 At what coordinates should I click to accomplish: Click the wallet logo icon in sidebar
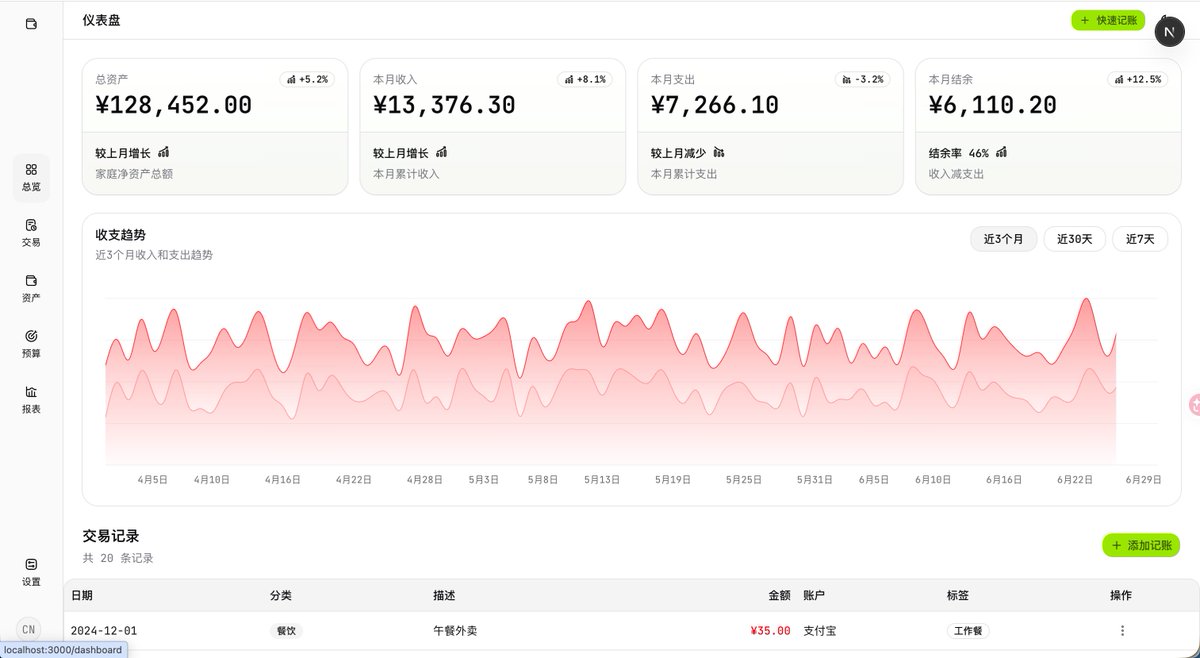[x=31, y=24]
